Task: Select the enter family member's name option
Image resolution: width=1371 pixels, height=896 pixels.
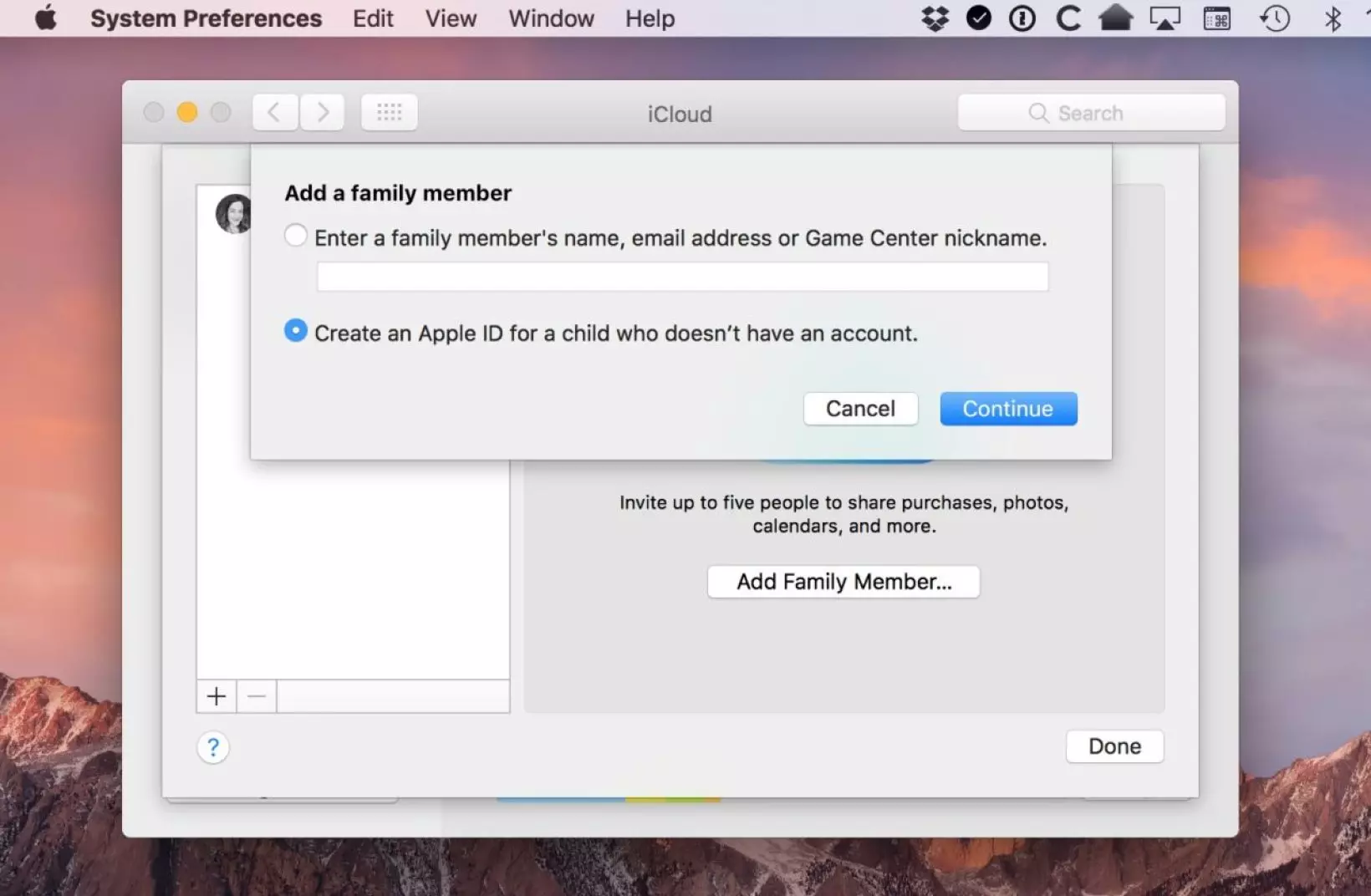Action: click(x=295, y=236)
